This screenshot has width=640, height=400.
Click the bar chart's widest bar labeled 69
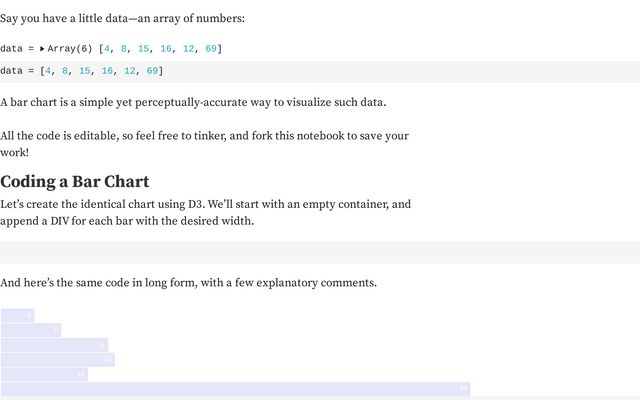pyautogui.click(x=236, y=389)
